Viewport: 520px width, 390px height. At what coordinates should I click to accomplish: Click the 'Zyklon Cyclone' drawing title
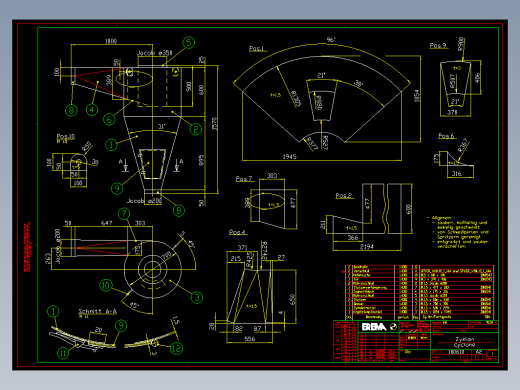point(464,342)
